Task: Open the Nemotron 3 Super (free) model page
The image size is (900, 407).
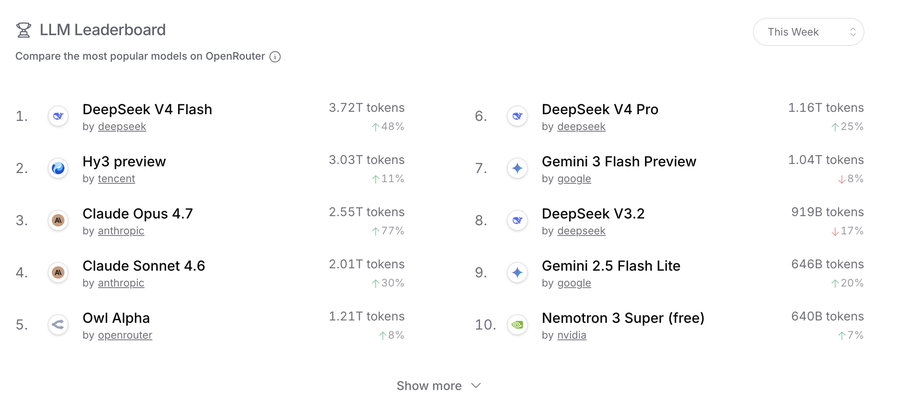Action: [x=623, y=318]
